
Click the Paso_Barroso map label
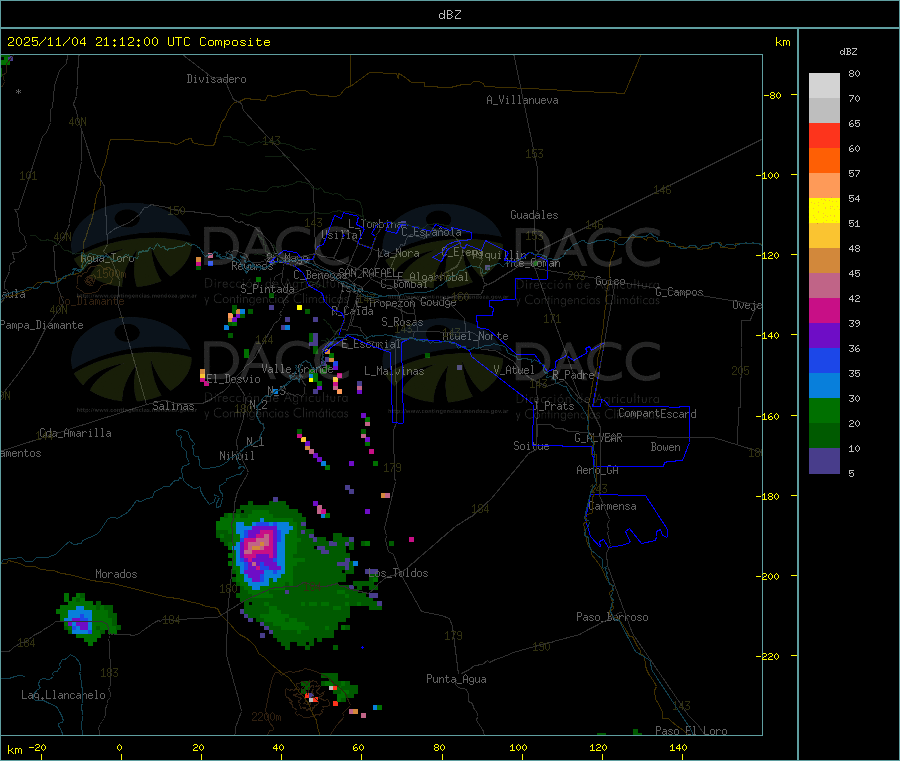[612, 617]
